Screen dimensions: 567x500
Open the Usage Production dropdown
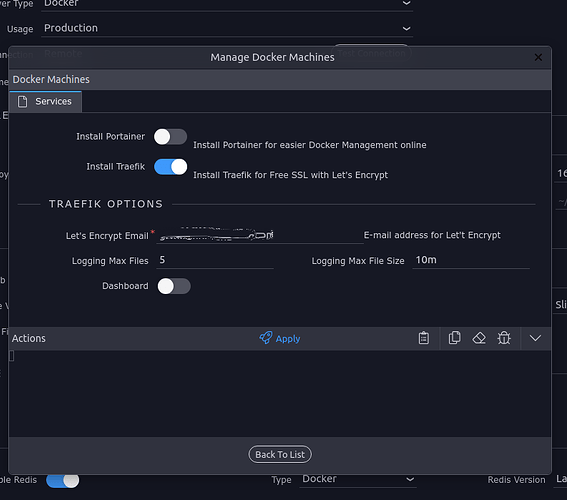(227, 28)
